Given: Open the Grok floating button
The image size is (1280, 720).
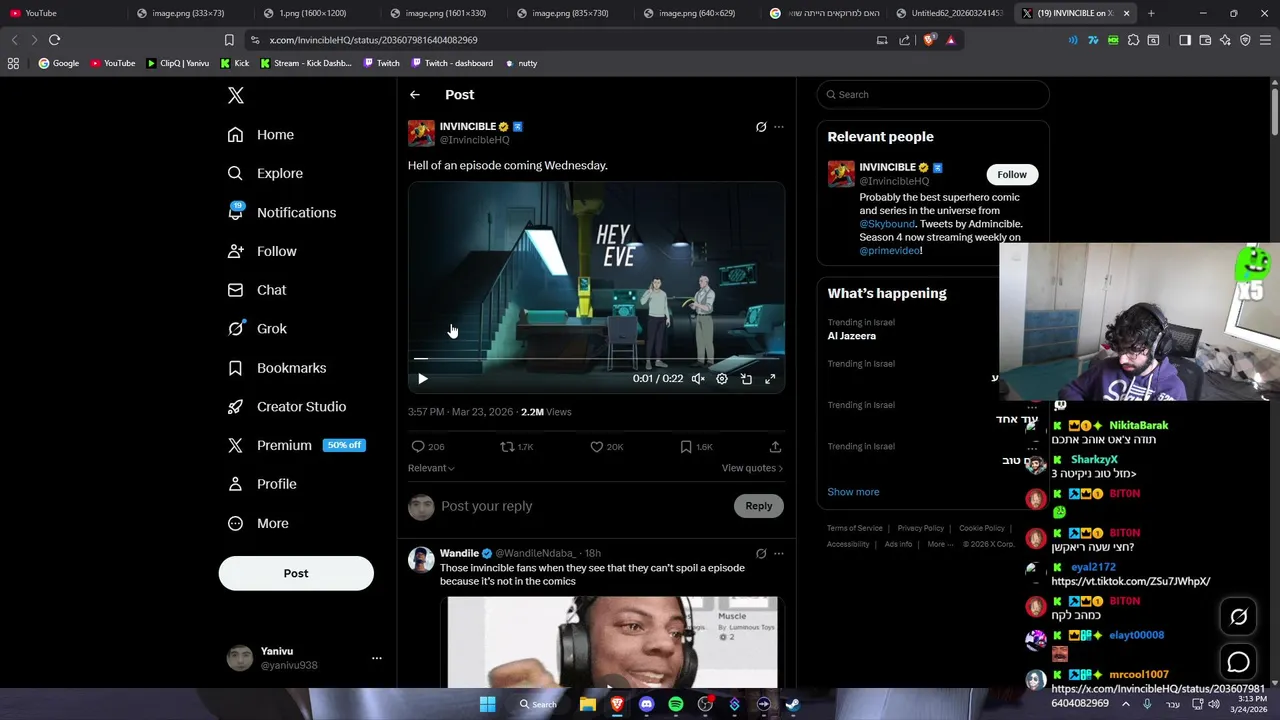Looking at the screenshot, I should [x=1239, y=617].
